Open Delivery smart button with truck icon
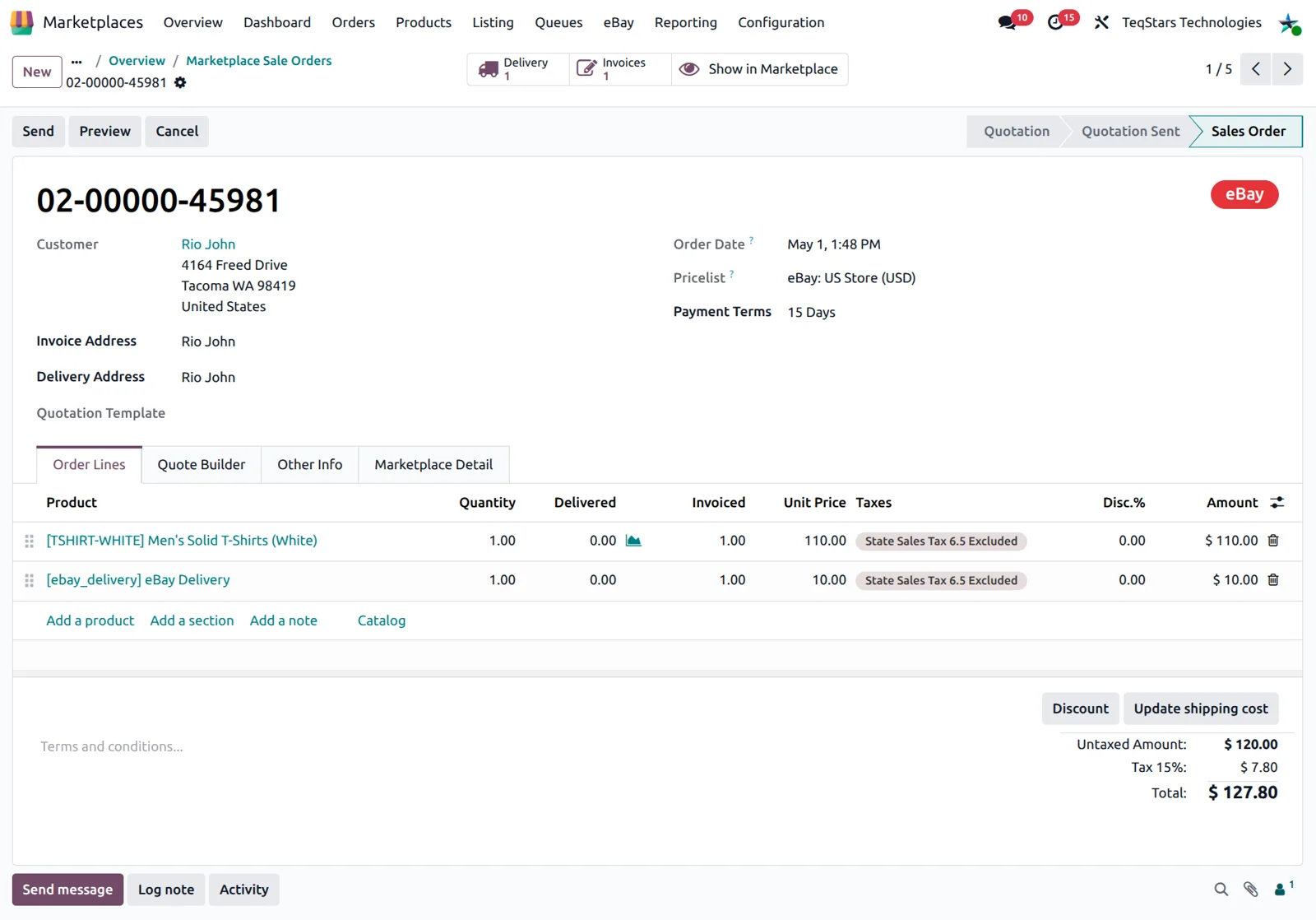 click(518, 69)
